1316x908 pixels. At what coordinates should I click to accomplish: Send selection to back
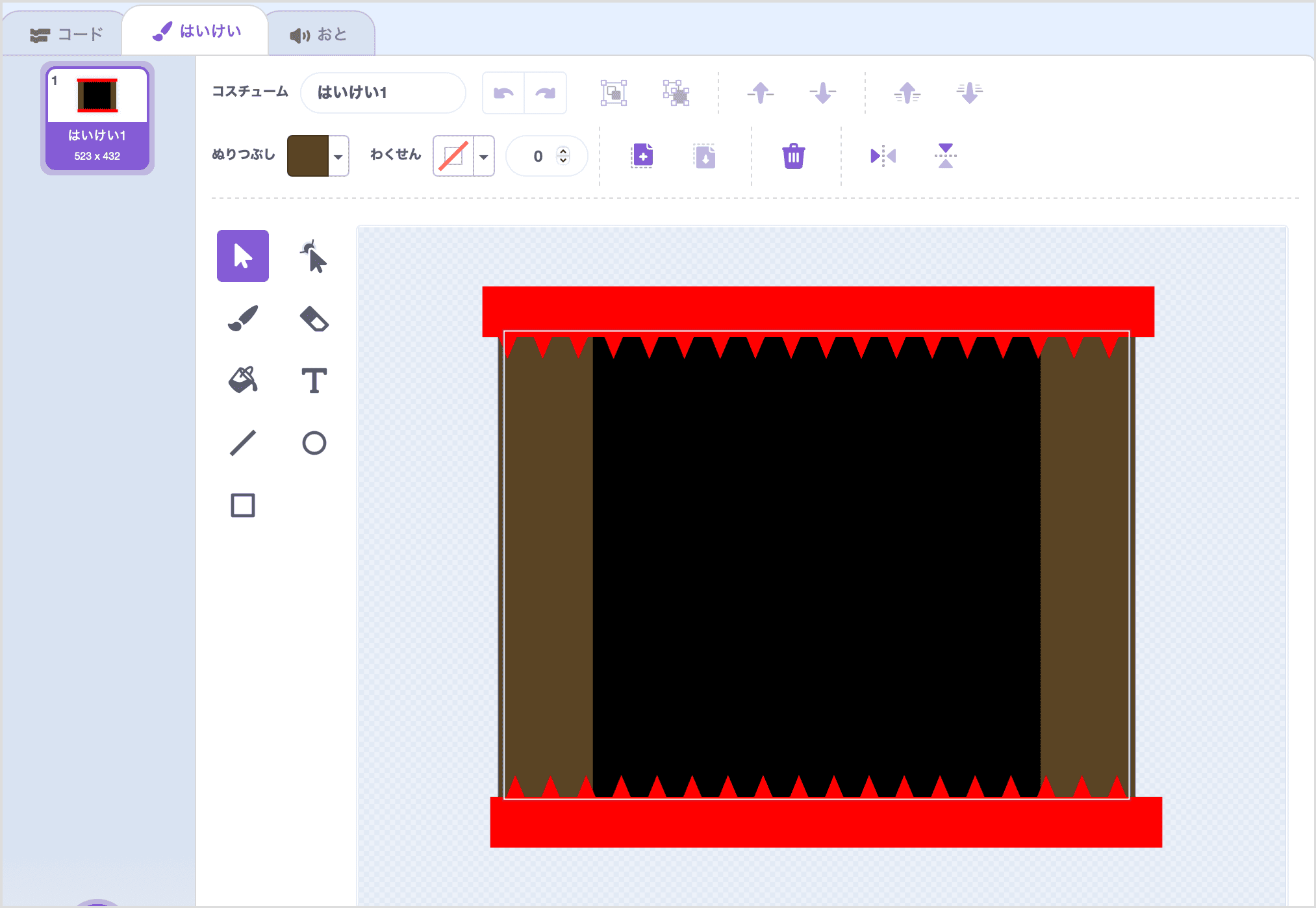(969, 93)
